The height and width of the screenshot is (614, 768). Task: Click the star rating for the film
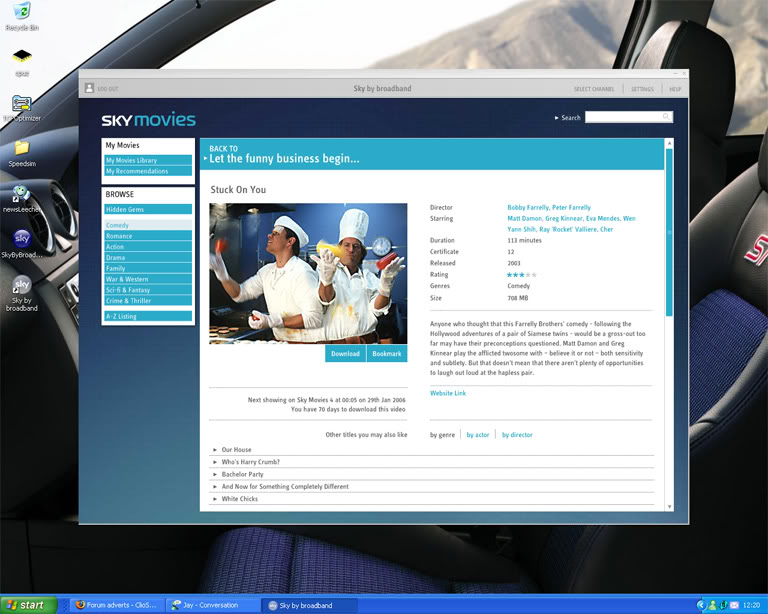tap(521, 274)
